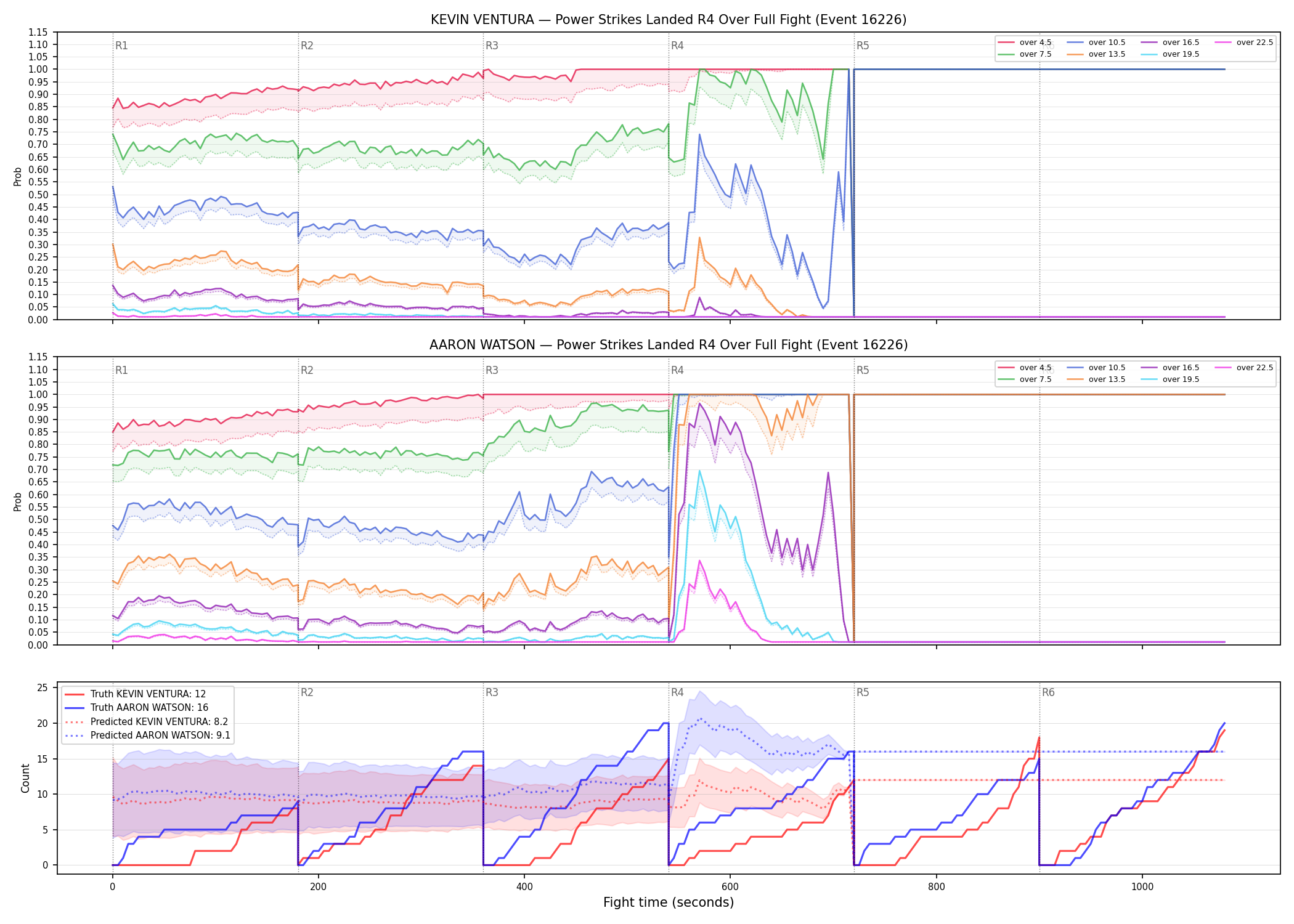Screen dimensions: 1294x924
Task: Click 'over 19.5' in Kevin Ventura legend
Action: pos(1181,54)
